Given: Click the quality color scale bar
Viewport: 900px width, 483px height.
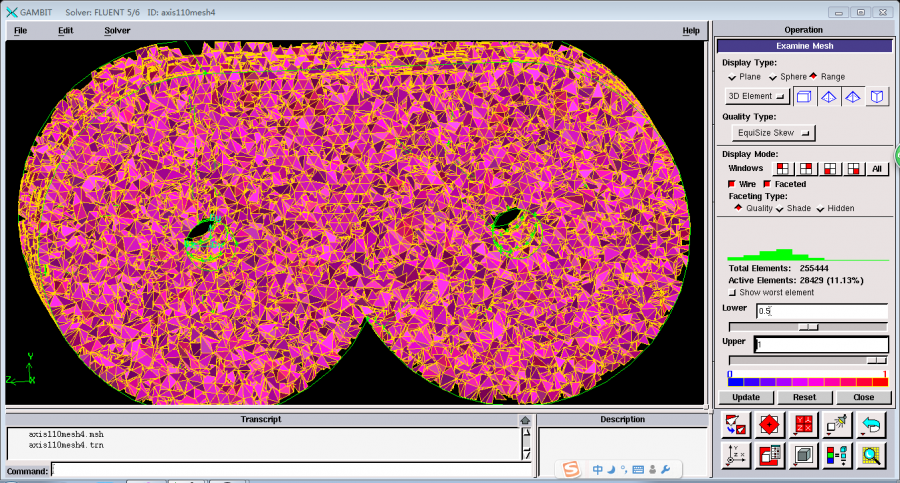Looking at the screenshot, I should [808, 382].
